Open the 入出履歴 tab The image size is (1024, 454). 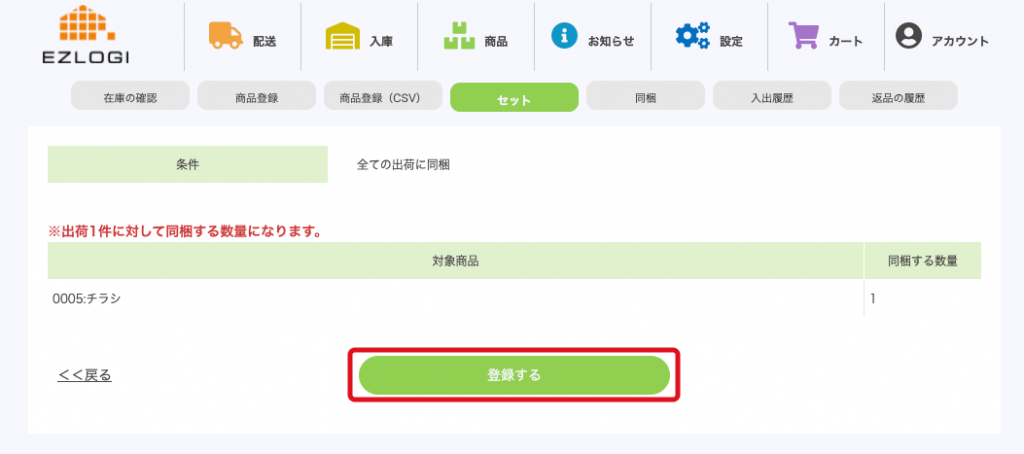point(772,98)
